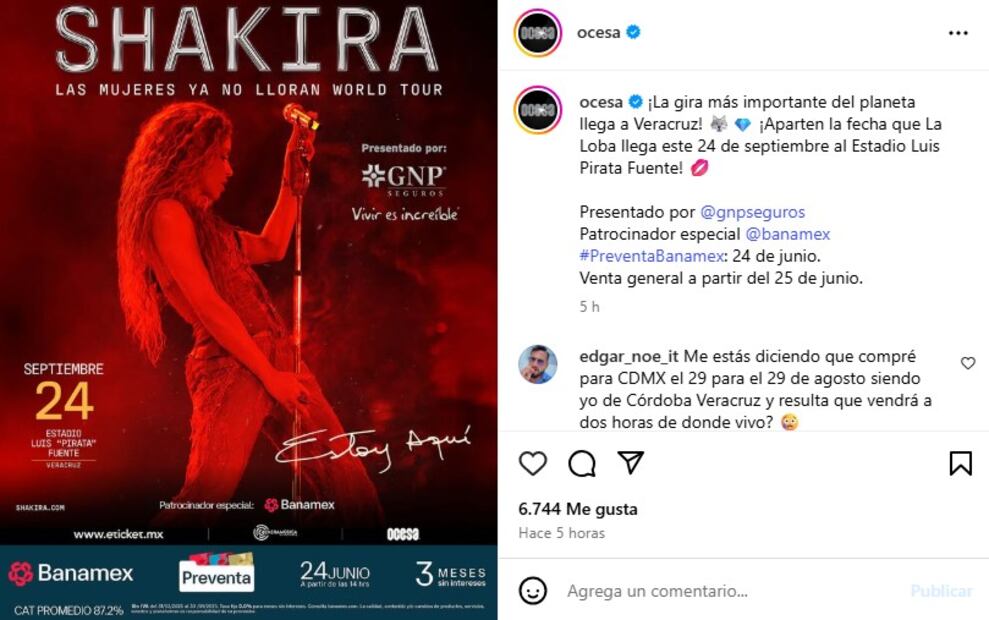Click the ocesa verified badge in header
The width and height of the screenshot is (989, 620).
tap(633, 32)
